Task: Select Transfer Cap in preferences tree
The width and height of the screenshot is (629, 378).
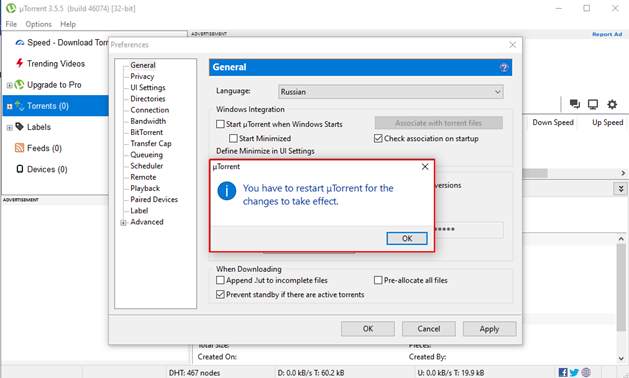Action: pos(151,144)
